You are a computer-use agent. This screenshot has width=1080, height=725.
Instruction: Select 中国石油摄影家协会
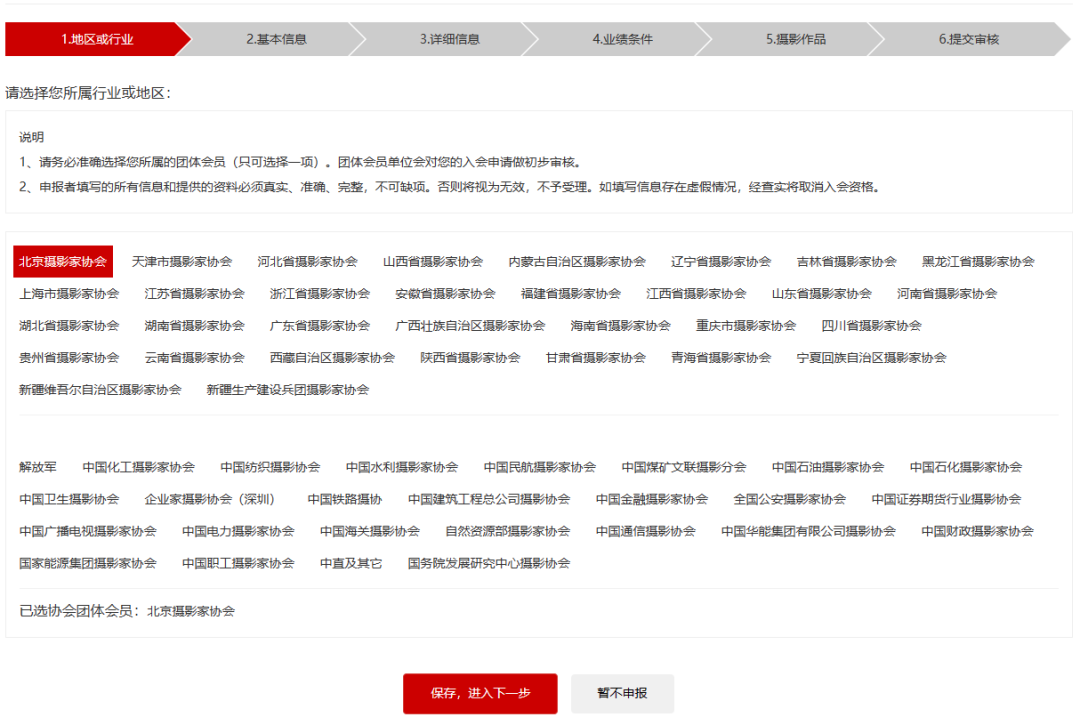click(827, 467)
